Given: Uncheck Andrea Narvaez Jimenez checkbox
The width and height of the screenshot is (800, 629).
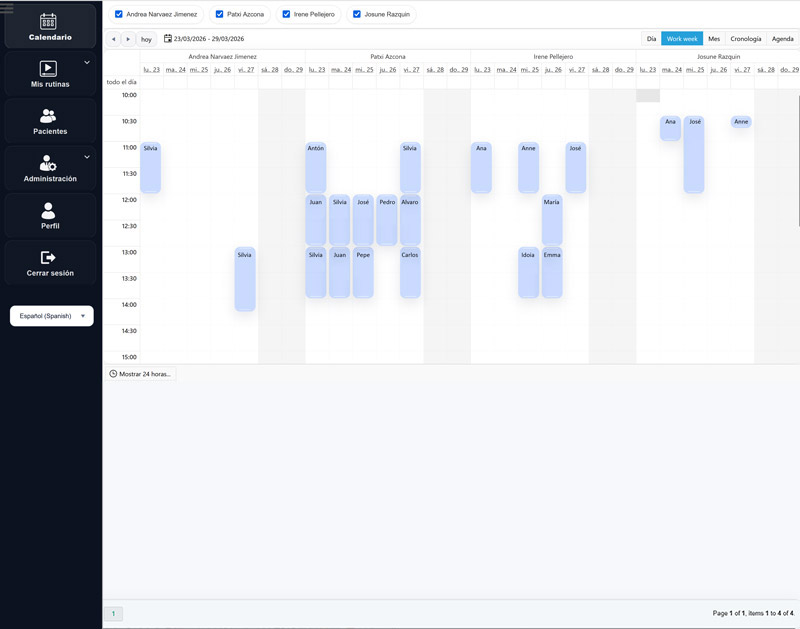Looking at the screenshot, I should coord(119,15).
